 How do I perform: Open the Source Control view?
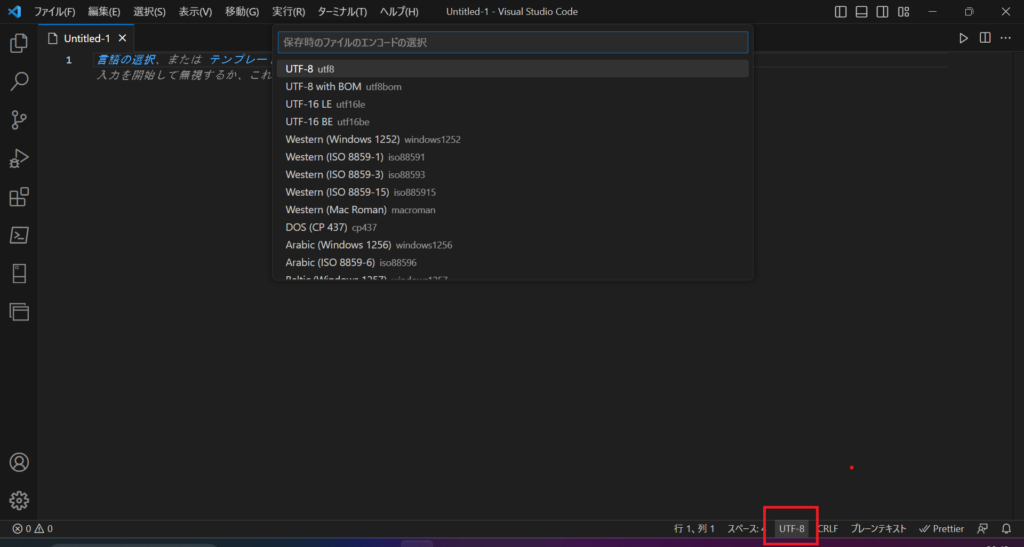[x=19, y=120]
